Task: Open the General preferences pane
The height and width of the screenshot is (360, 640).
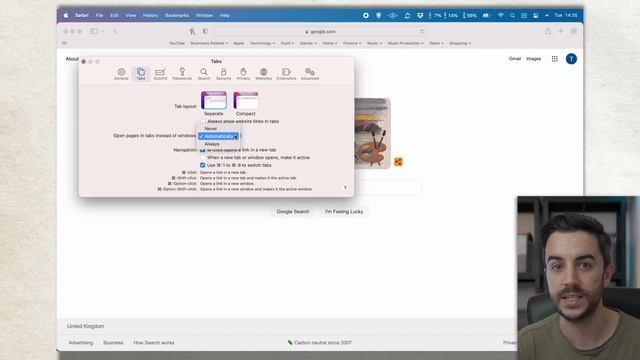Action: (121, 74)
